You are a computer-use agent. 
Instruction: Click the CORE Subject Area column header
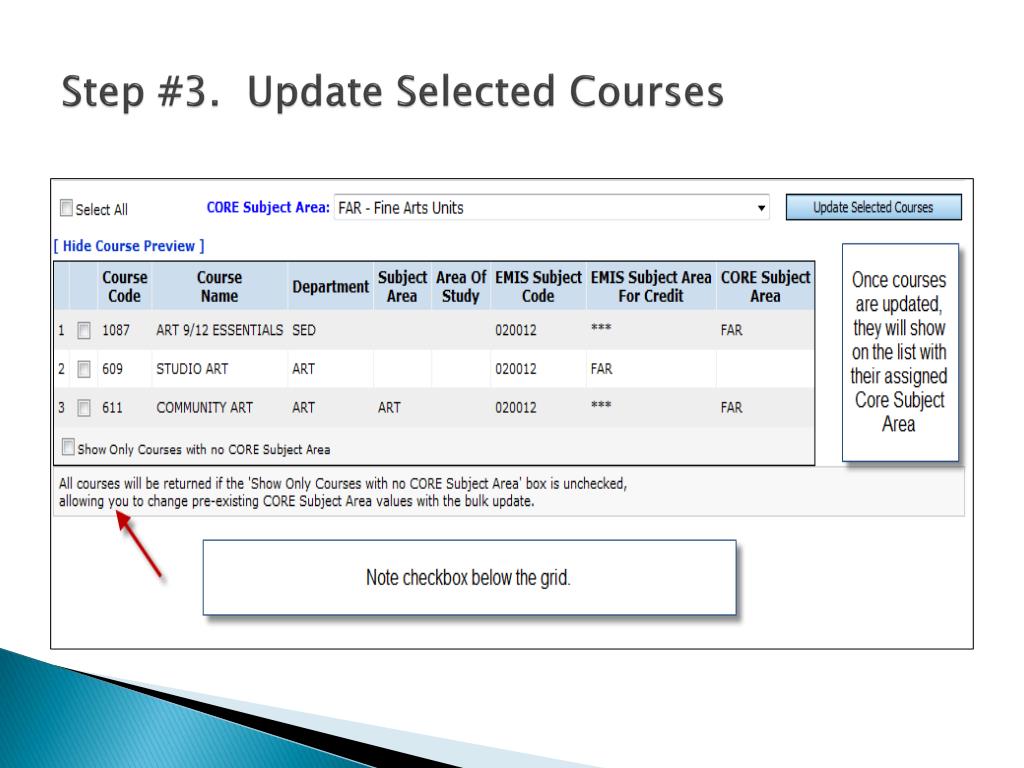(765, 287)
